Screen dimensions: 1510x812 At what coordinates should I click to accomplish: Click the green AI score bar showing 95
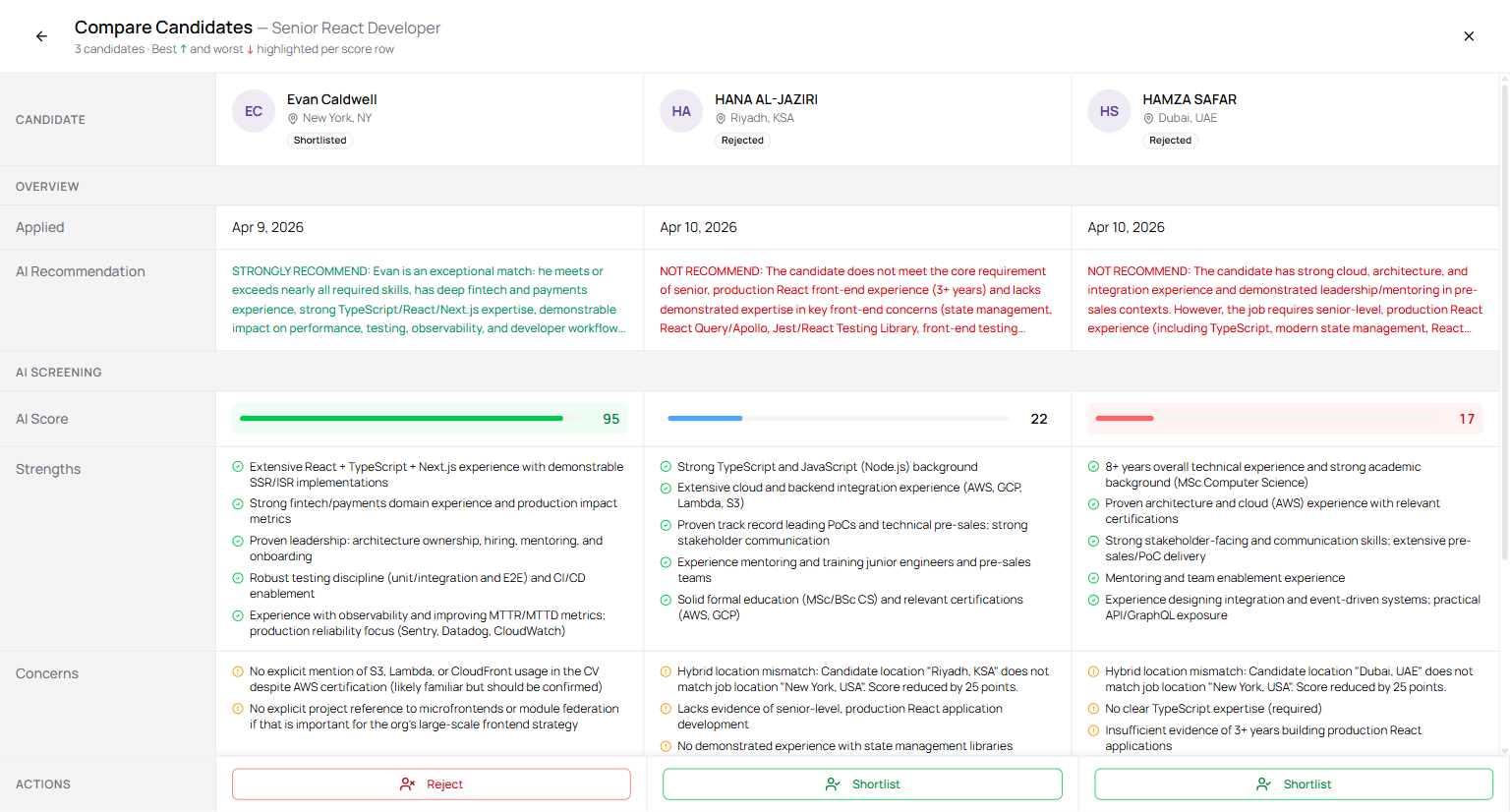(401, 419)
